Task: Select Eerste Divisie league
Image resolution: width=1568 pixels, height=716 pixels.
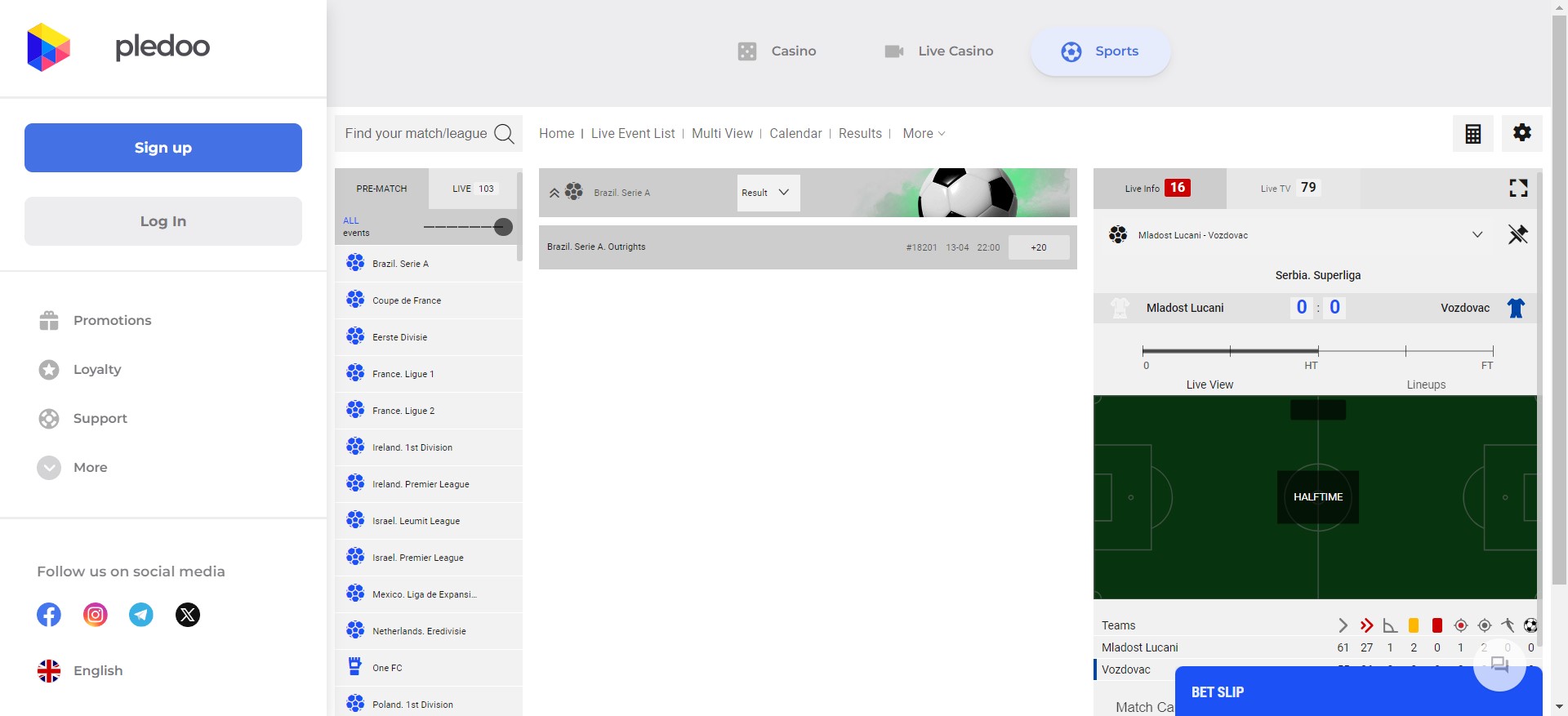Action: tap(429, 337)
